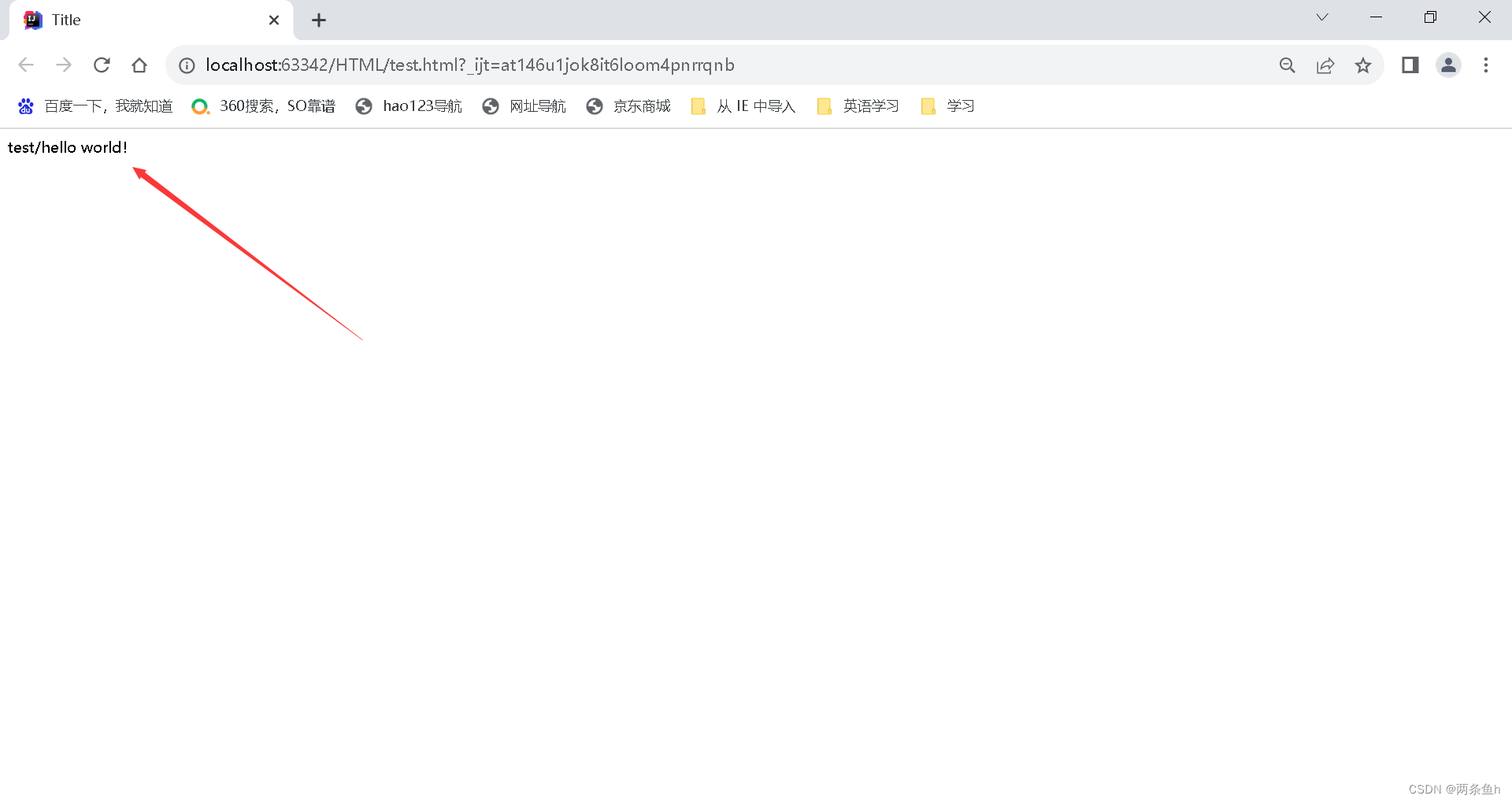Bookmark this tab with the star

[x=1363, y=65]
